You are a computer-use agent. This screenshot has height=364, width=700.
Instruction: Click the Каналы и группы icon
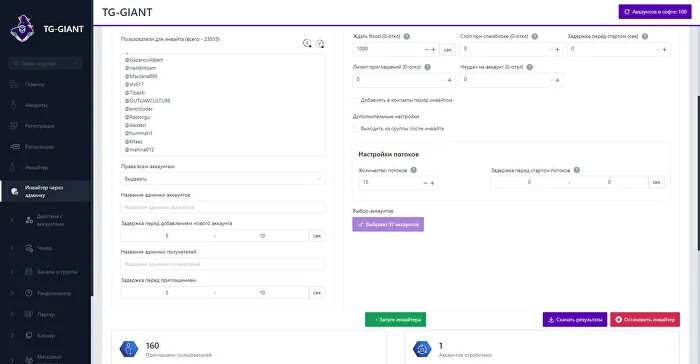click(x=29, y=272)
